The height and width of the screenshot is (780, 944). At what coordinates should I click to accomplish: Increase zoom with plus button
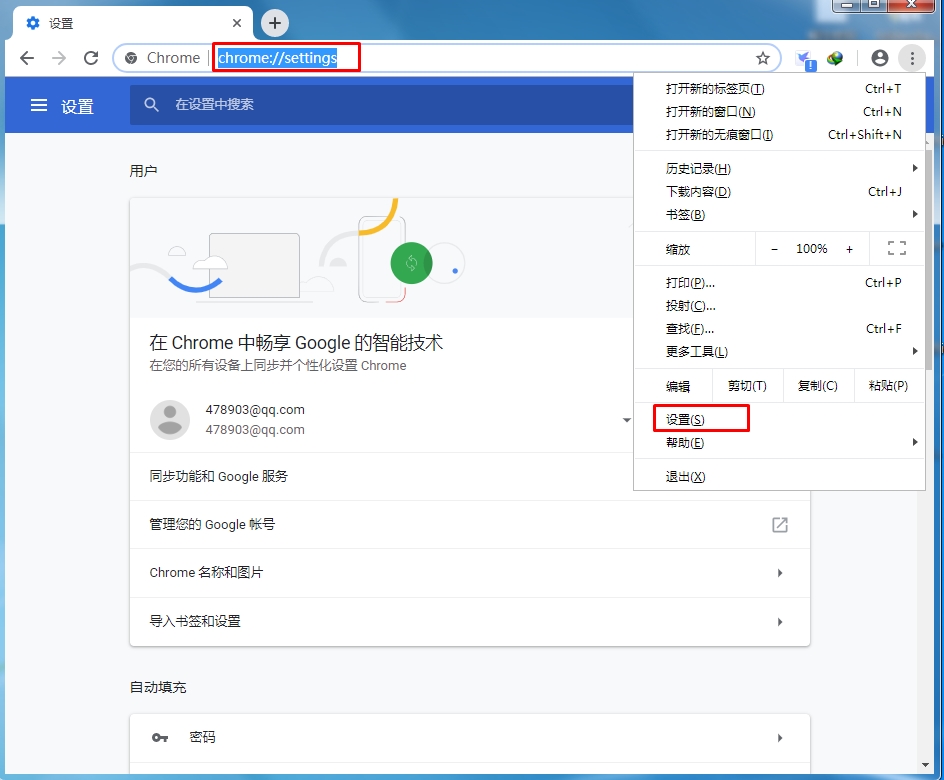[x=849, y=249]
